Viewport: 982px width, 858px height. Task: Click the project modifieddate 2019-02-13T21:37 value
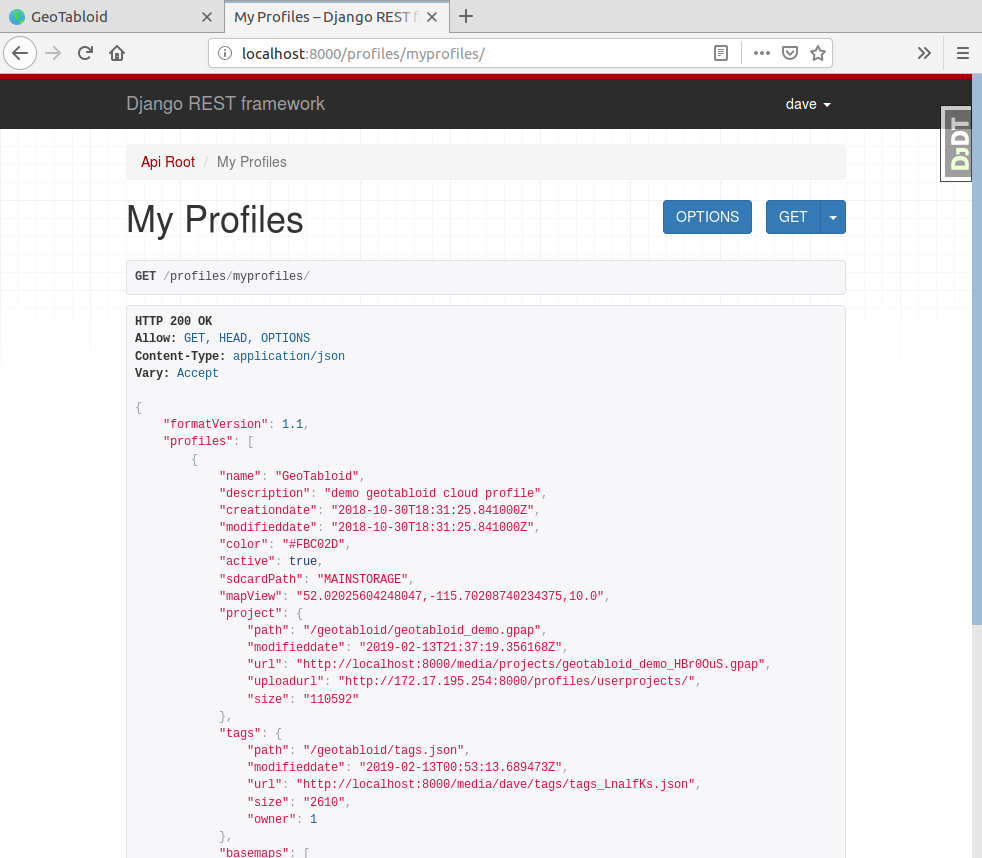coord(460,647)
